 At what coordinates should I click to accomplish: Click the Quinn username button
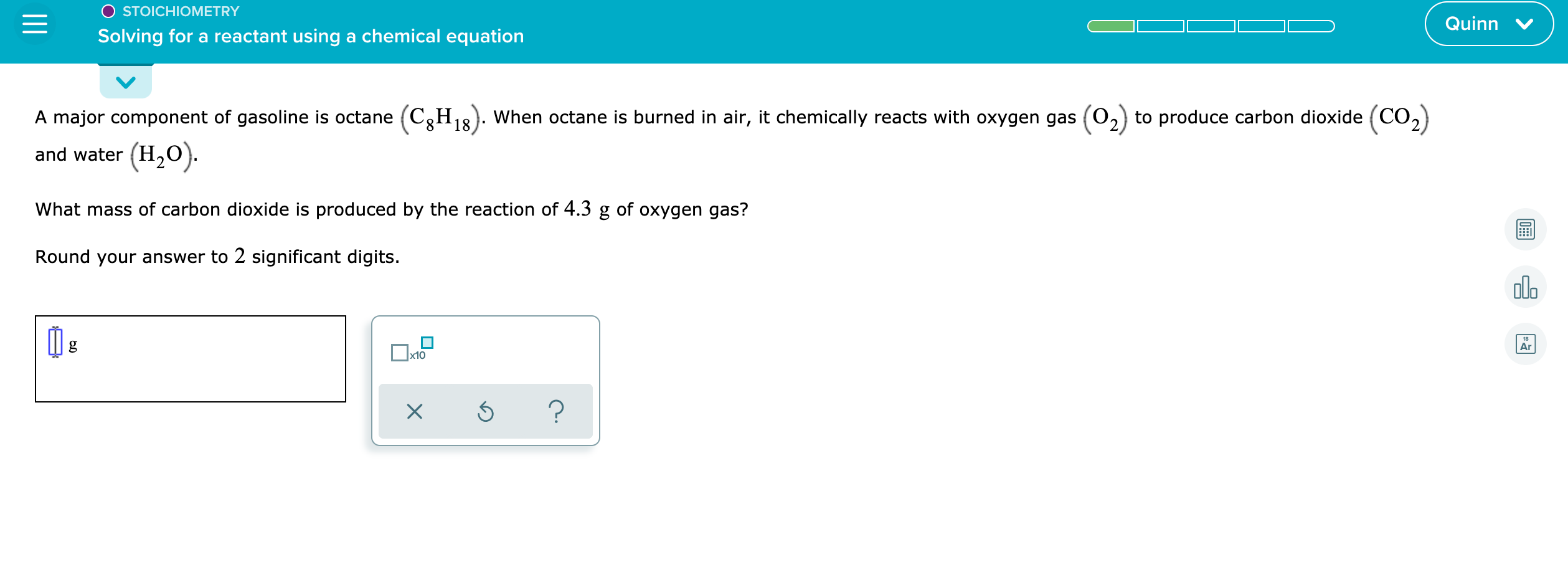pyautogui.click(x=1472, y=23)
